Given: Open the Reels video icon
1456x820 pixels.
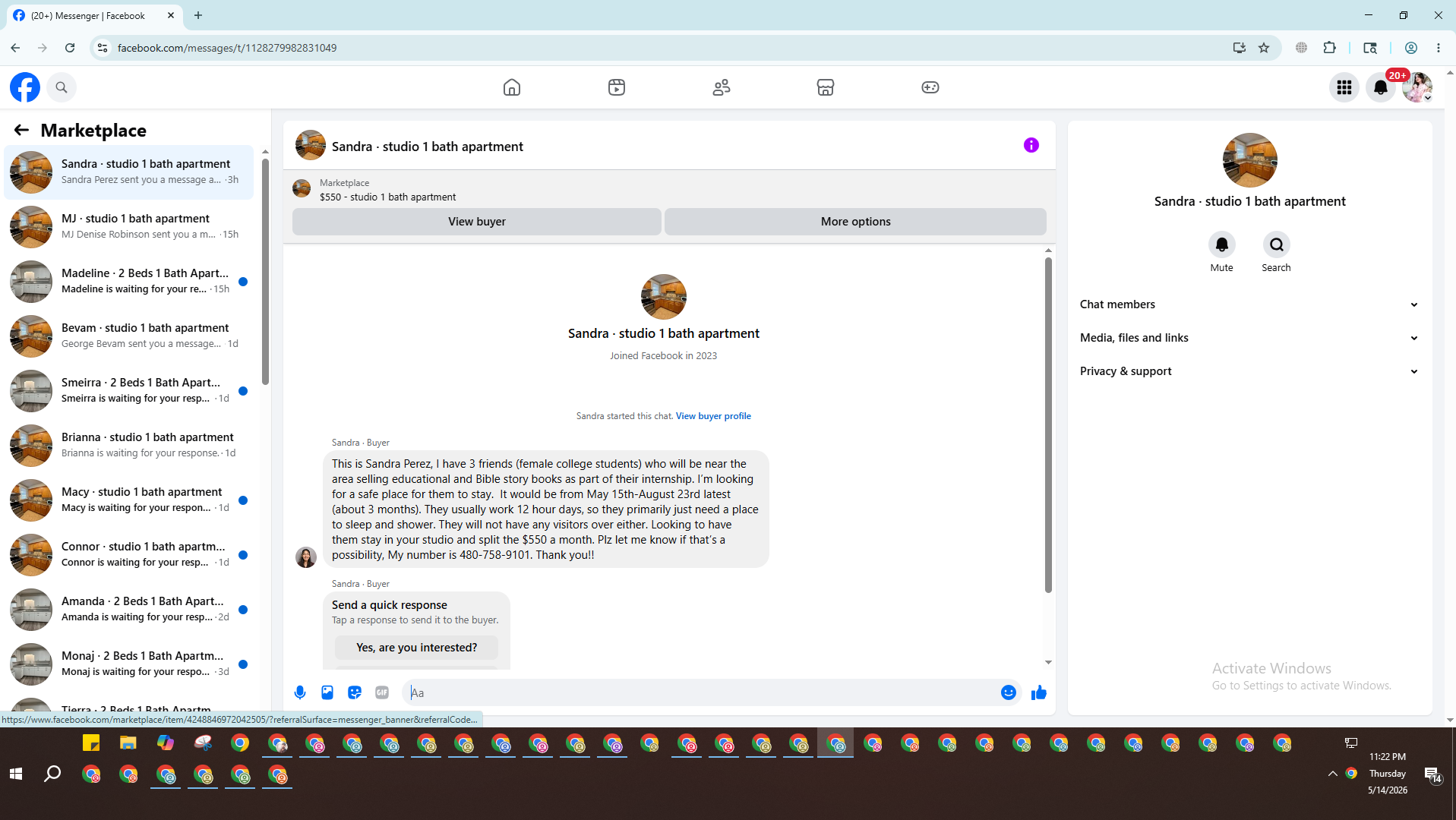Looking at the screenshot, I should (617, 87).
